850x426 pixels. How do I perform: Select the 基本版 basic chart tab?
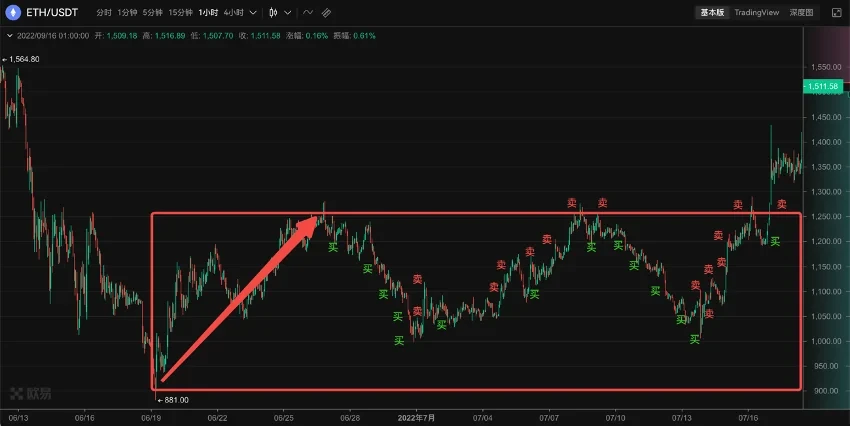coord(713,13)
